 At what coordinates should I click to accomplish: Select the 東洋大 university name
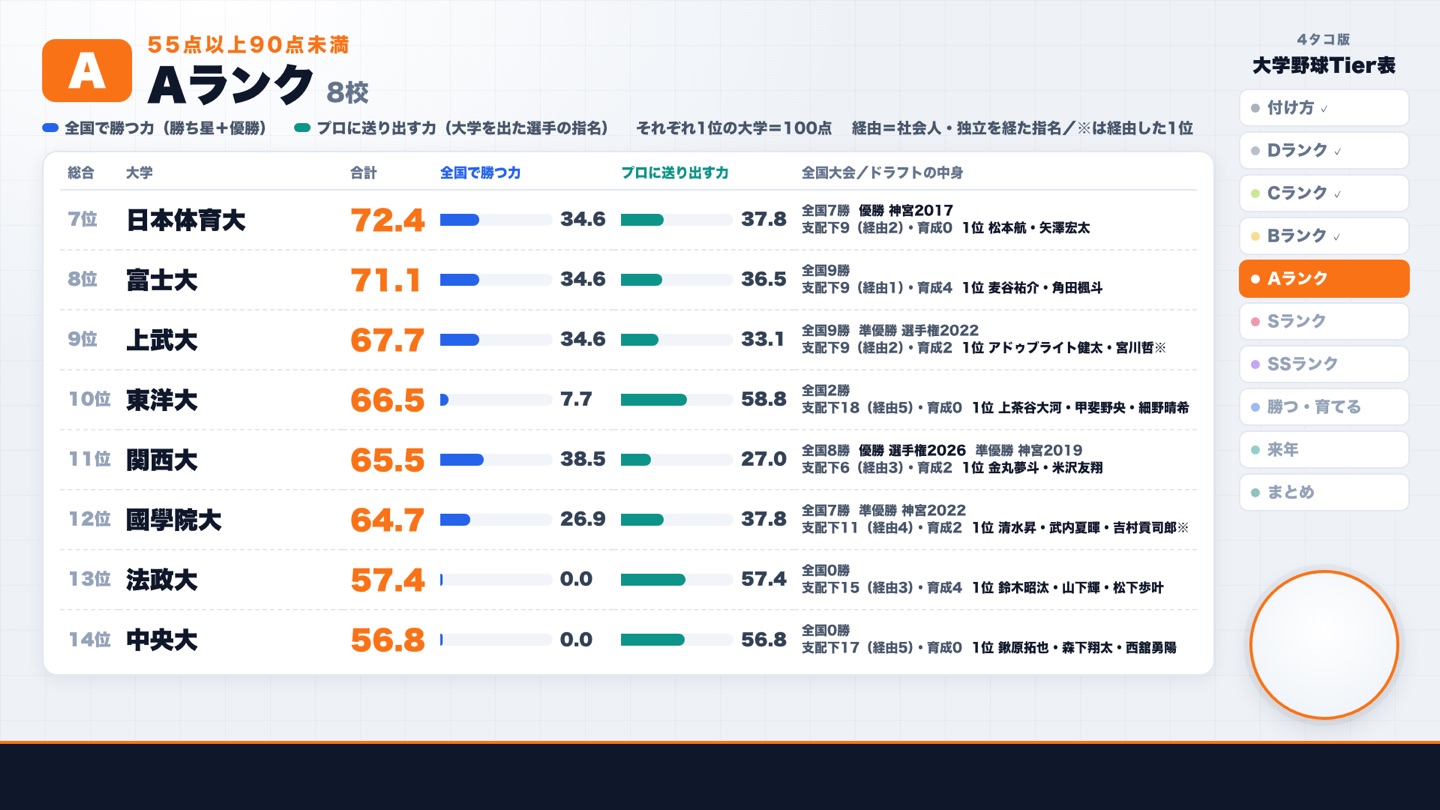[162, 400]
